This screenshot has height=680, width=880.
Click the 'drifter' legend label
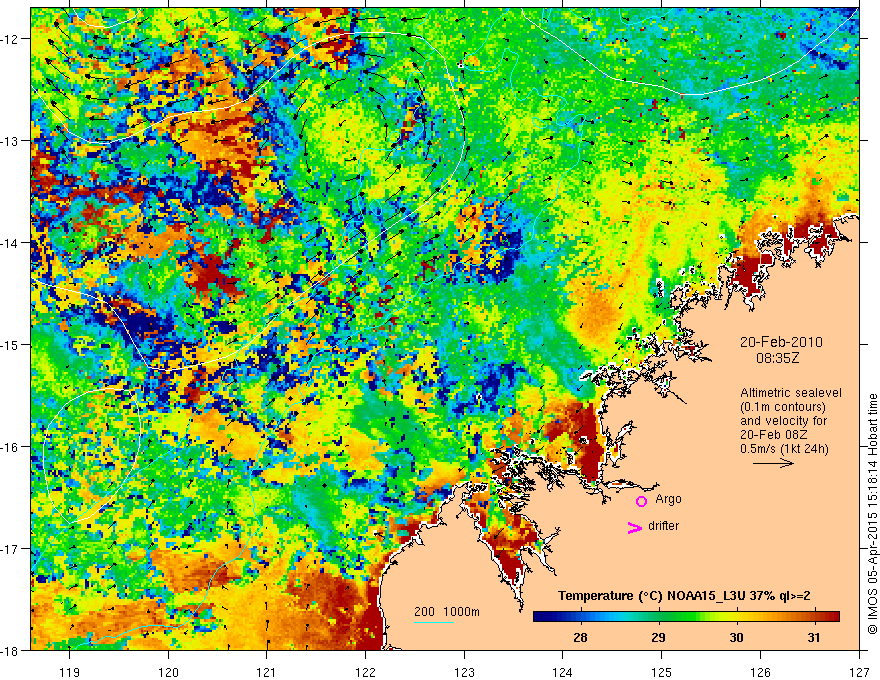click(x=663, y=526)
